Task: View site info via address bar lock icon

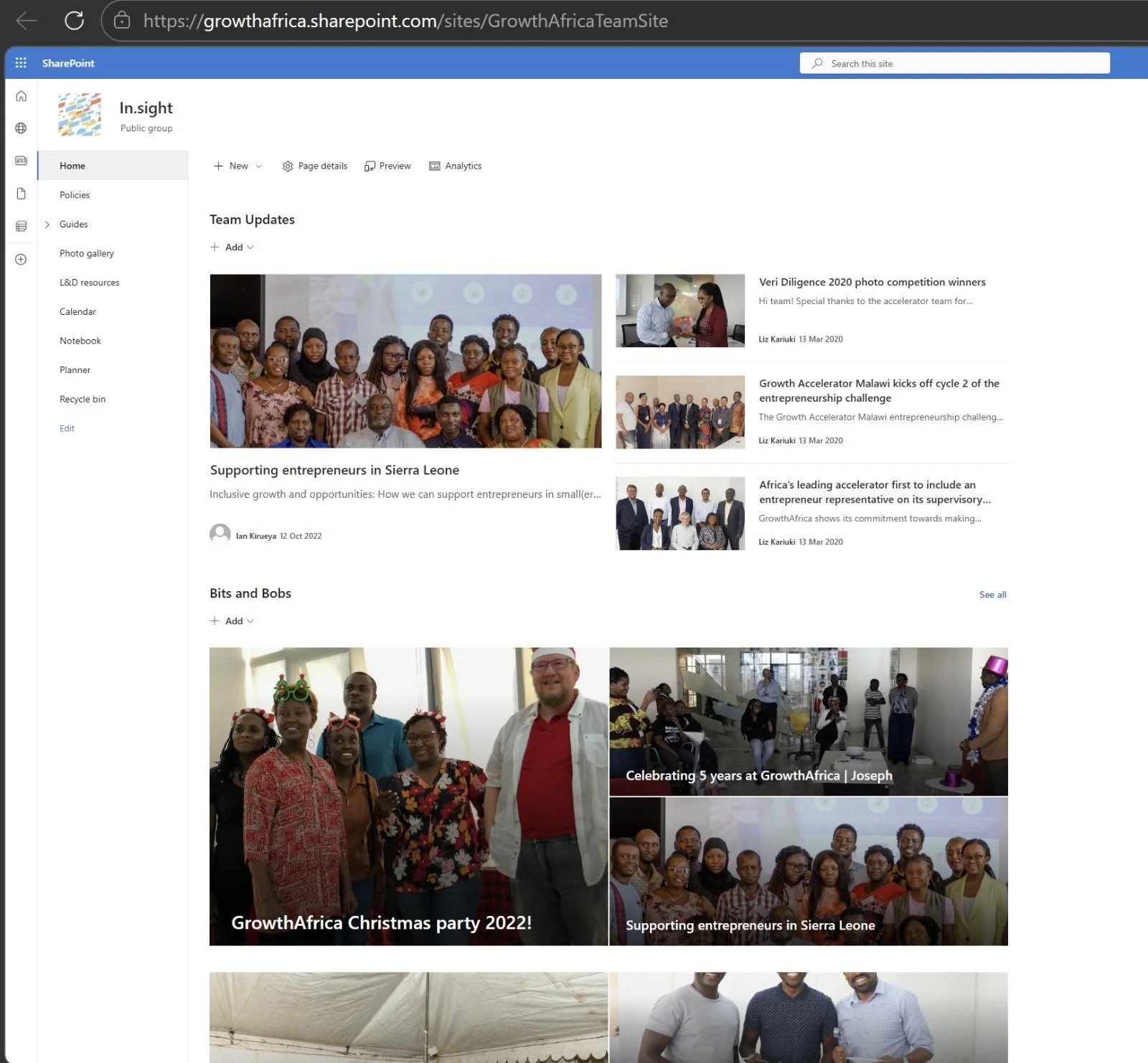Action: pos(123,21)
